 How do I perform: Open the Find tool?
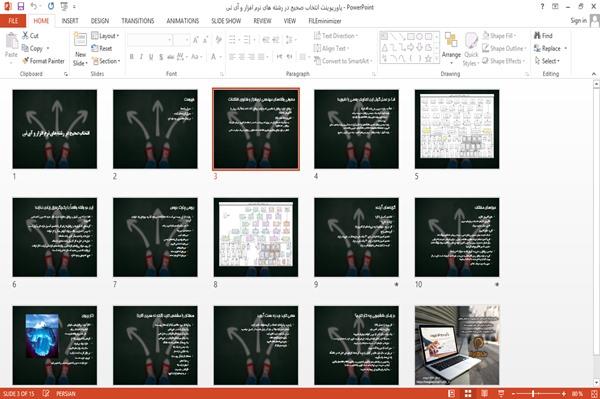pos(543,36)
